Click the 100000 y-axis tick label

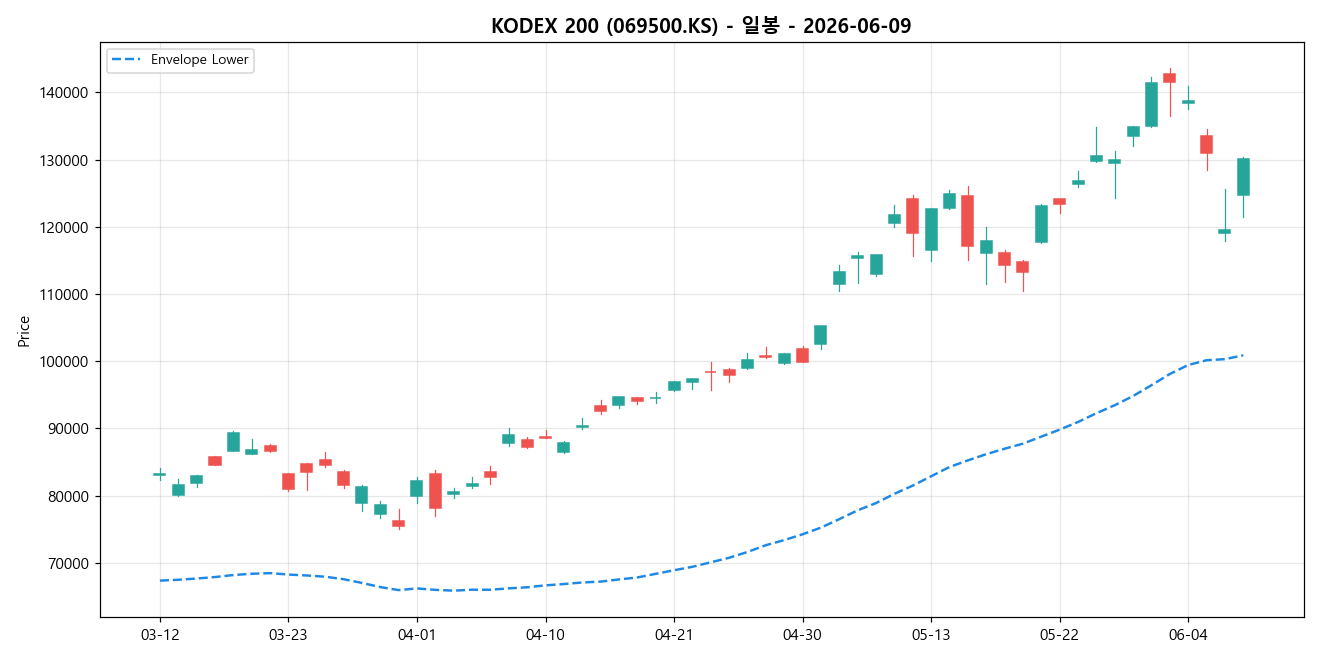pyautogui.click(x=66, y=361)
